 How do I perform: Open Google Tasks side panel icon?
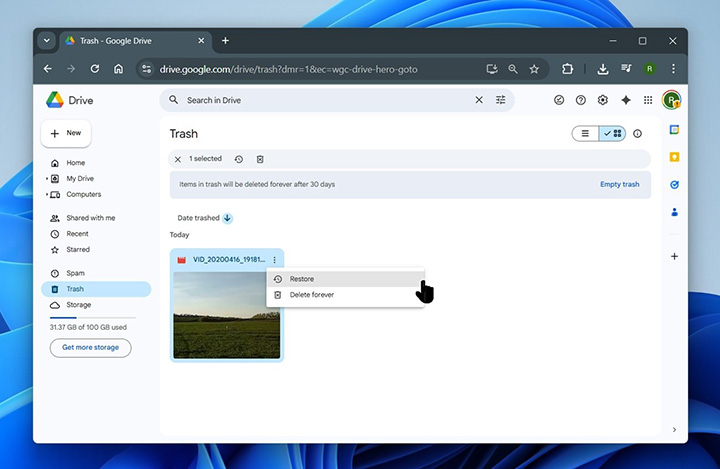(674, 185)
